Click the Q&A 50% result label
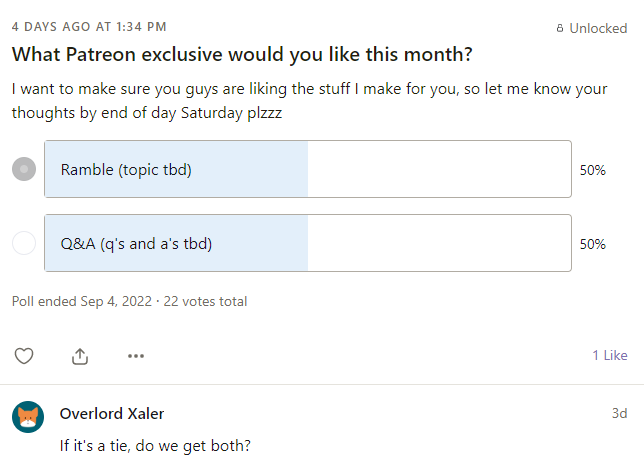 coord(593,244)
